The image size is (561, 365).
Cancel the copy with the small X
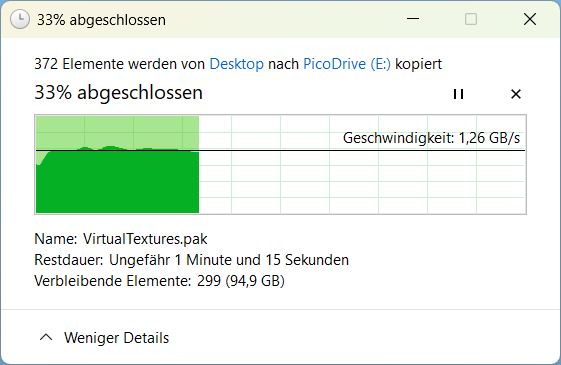pos(516,94)
